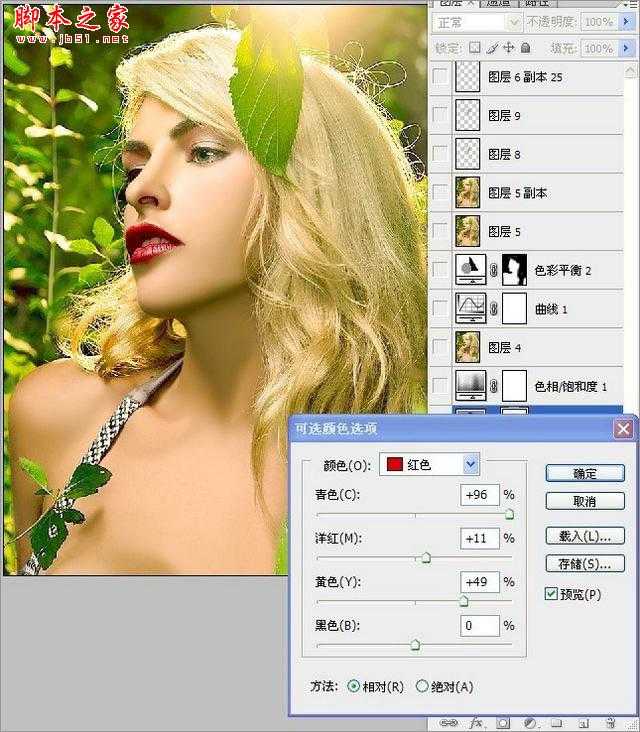Screen dimensions: 640x732
Task: Click the 图层 6 副本 25 layer thumbnail
Action: (x=467, y=76)
